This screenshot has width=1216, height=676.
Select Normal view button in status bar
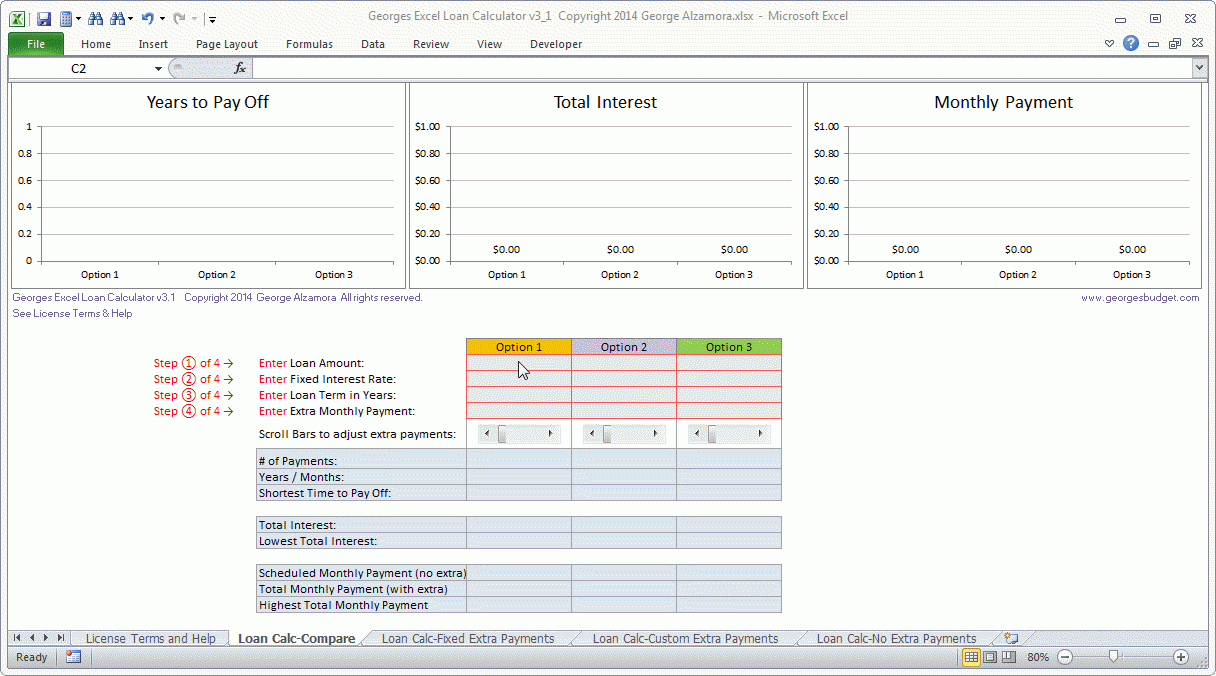[x=971, y=657]
